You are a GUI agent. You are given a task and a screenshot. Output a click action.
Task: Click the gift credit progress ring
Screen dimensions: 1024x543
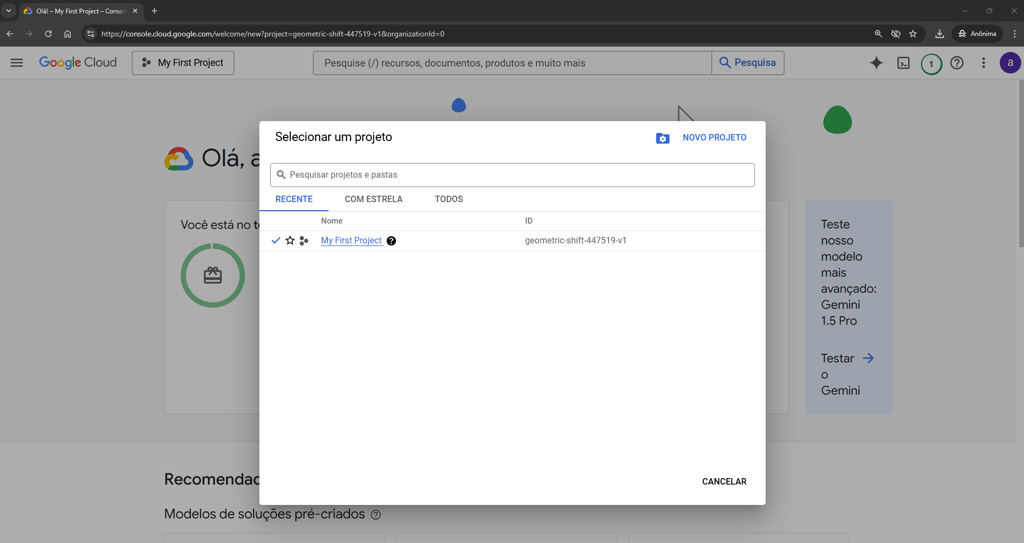(x=213, y=275)
